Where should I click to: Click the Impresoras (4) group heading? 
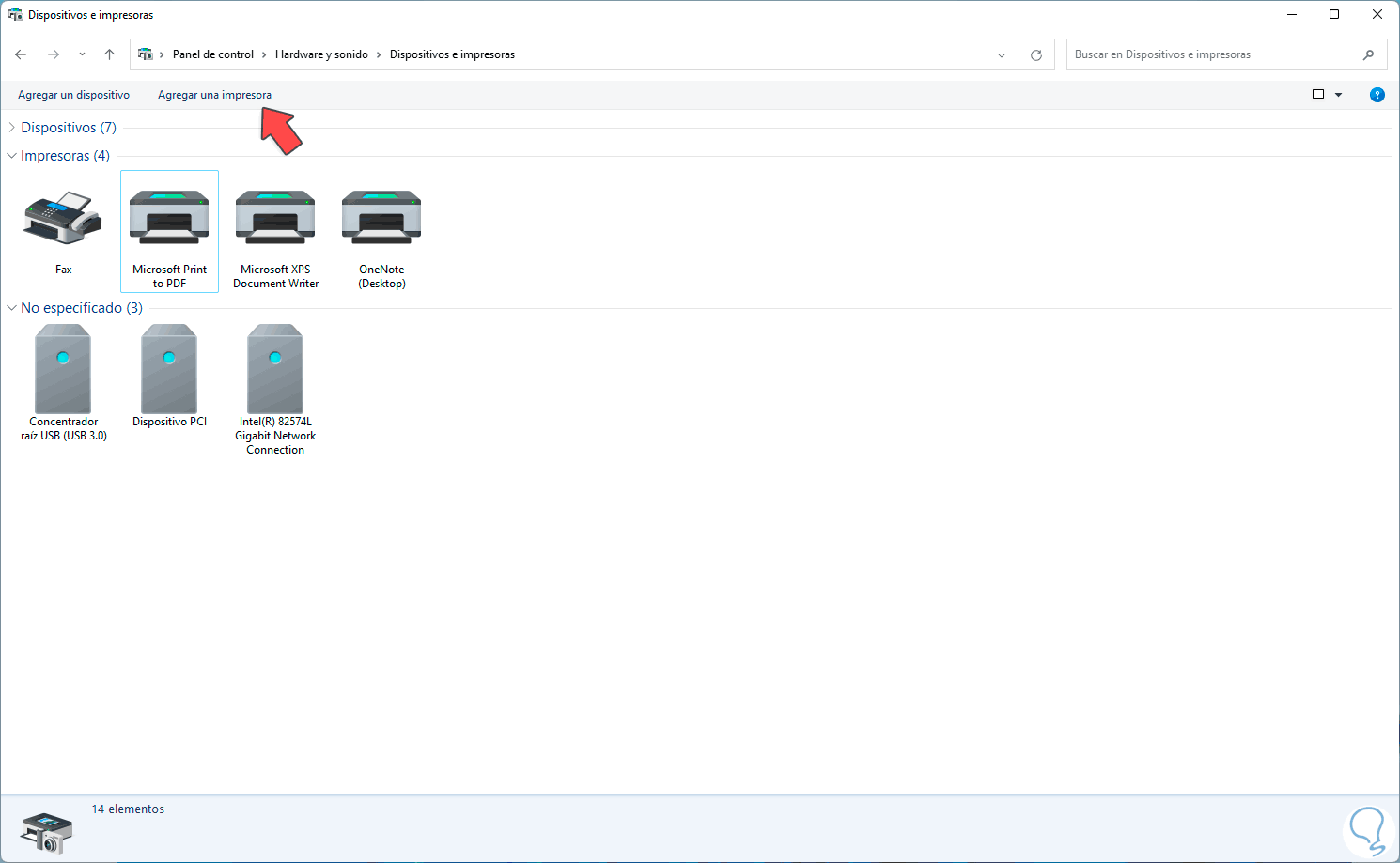65,156
